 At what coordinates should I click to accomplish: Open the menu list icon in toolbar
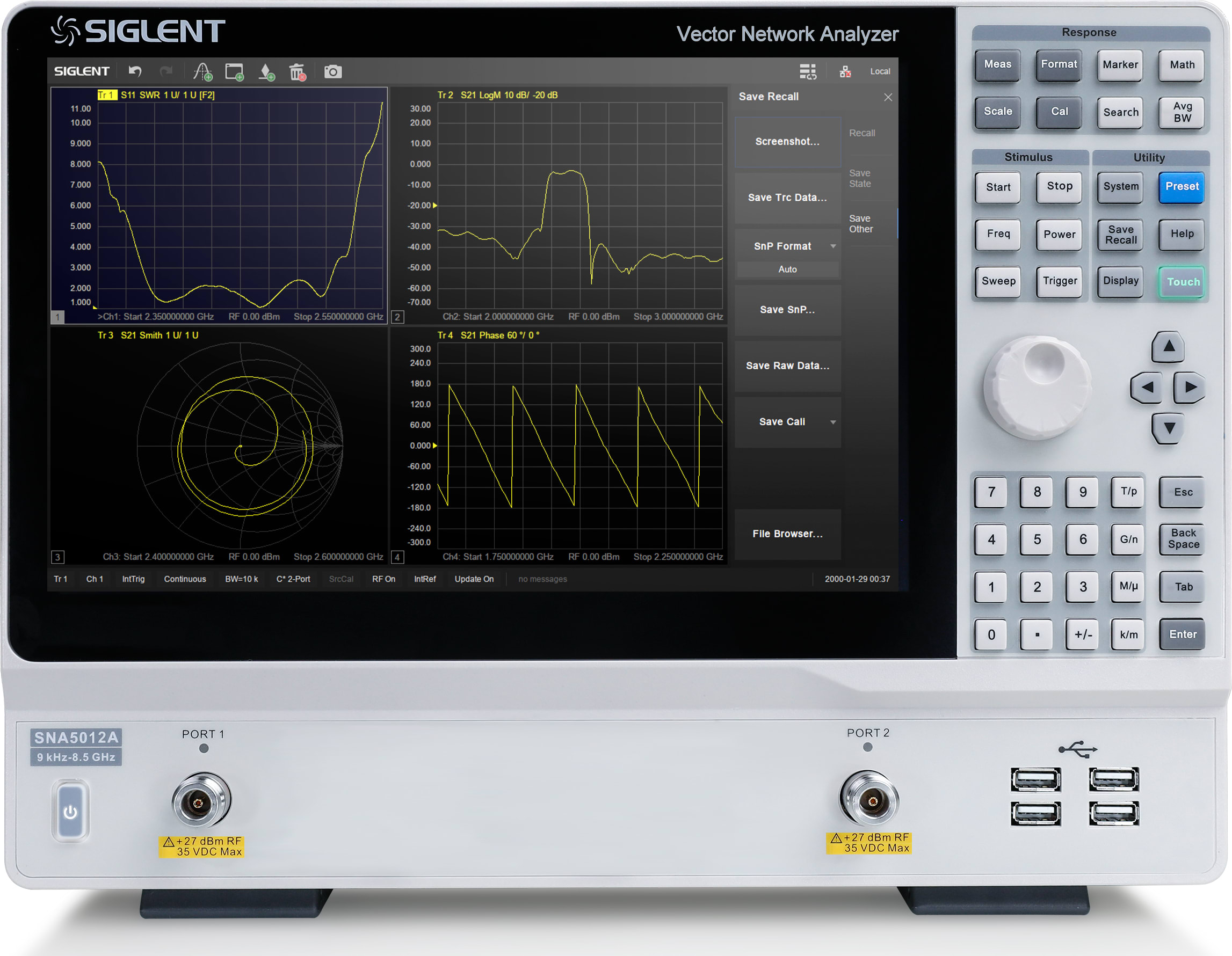click(x=807, y=71)
